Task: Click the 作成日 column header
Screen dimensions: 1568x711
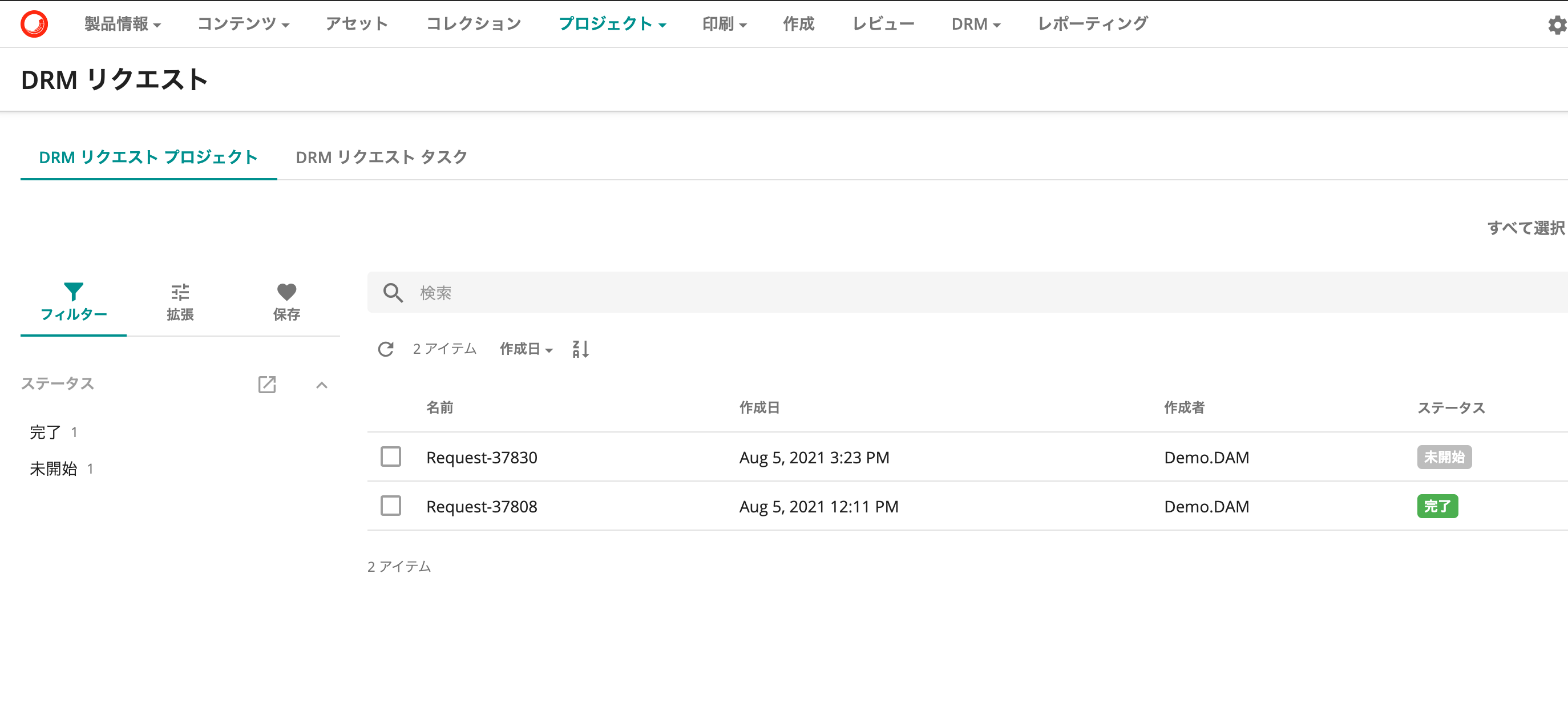Action: coord(759,407)
